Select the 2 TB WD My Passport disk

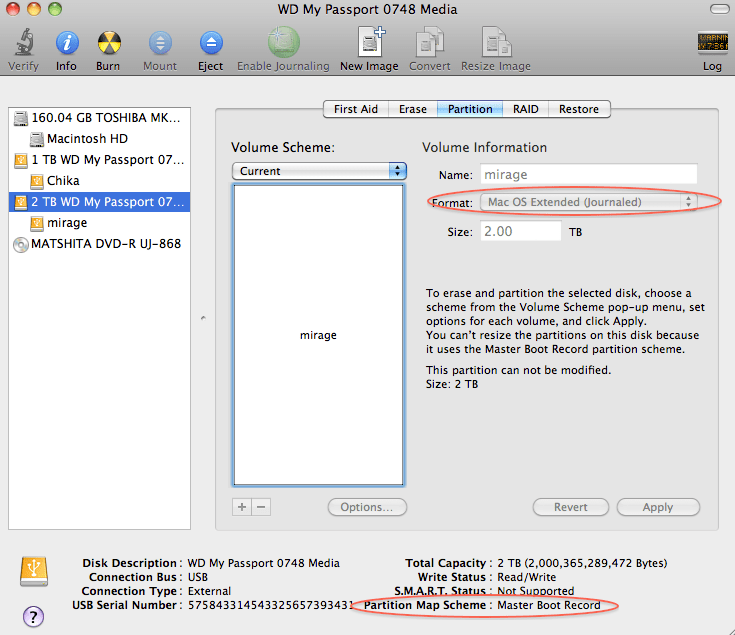click(99, 202)
